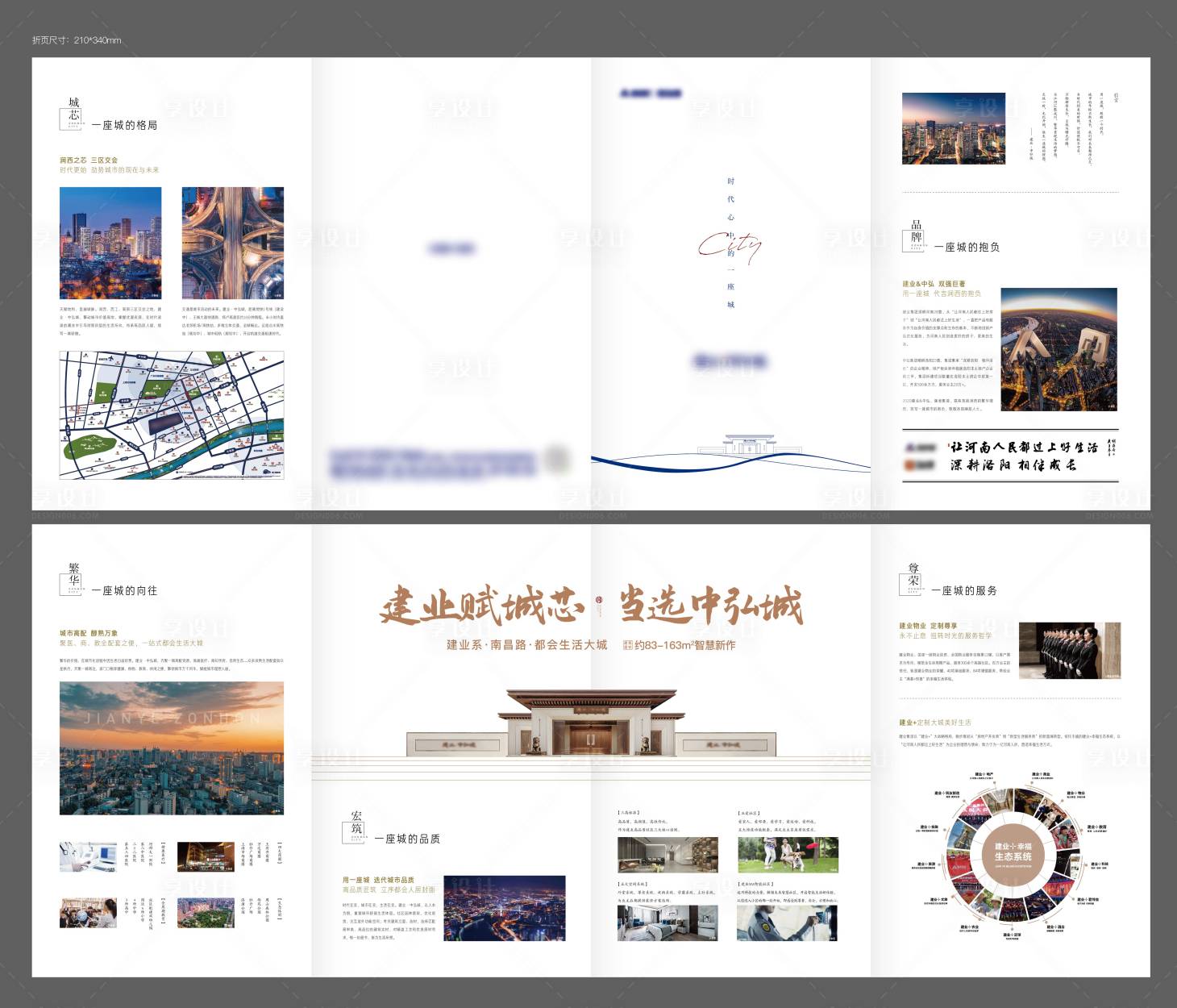Image resolution: width=1177 pixels, height=1008 pixels.
Task: Select the heading 一座城的服务
Action: click(965, 590)
